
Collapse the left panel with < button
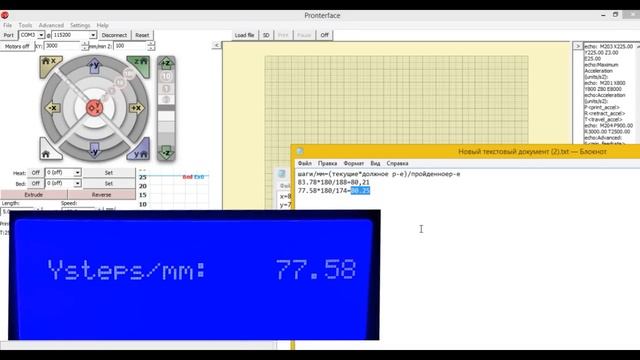tap(216, 45)
